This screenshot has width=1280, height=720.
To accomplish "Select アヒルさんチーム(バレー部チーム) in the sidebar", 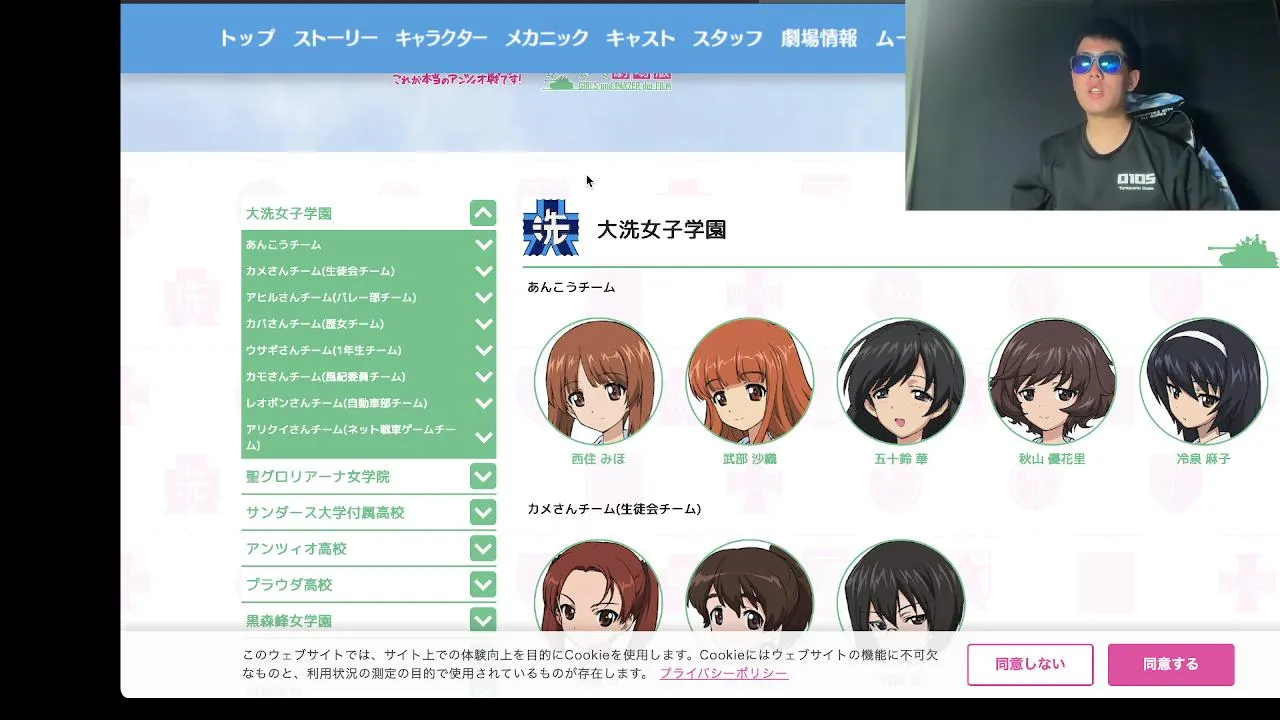I will (331, 297).
